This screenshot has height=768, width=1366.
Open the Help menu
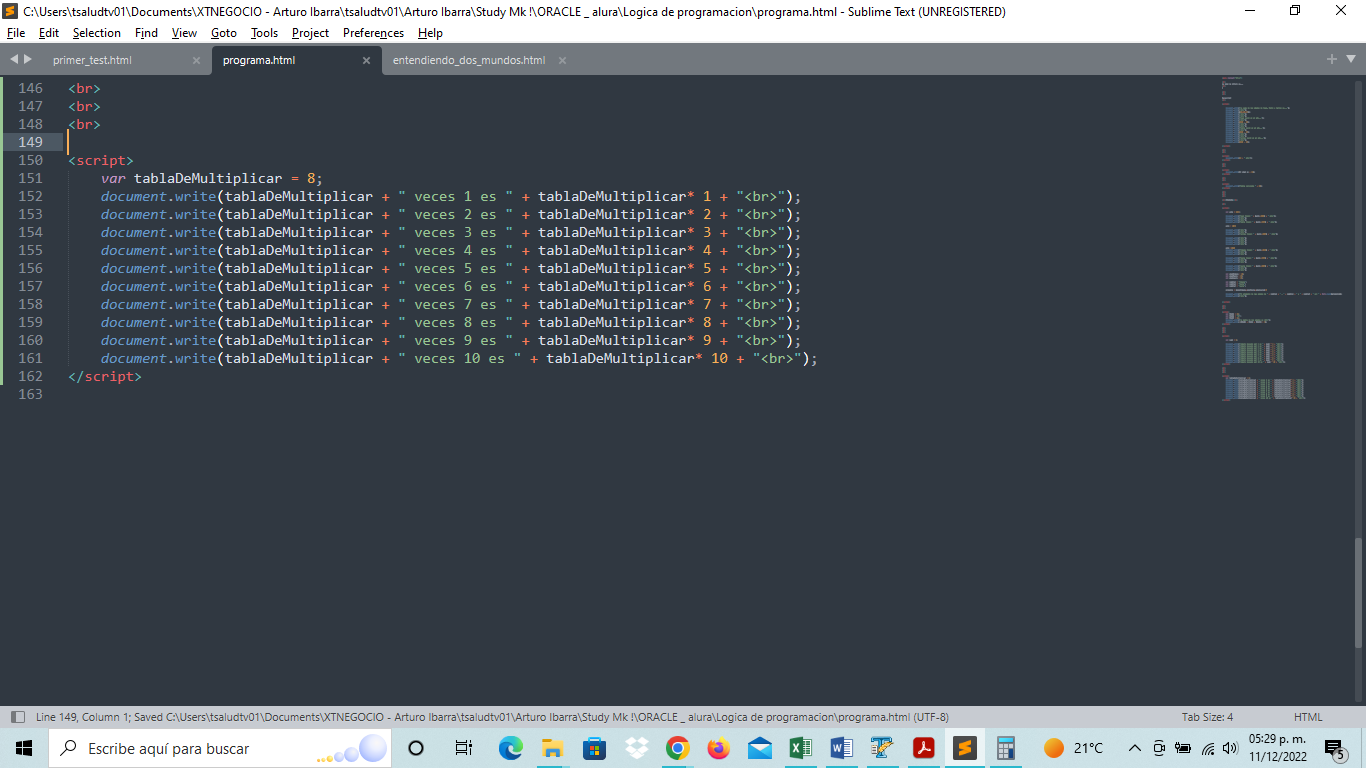pos(430,33)
